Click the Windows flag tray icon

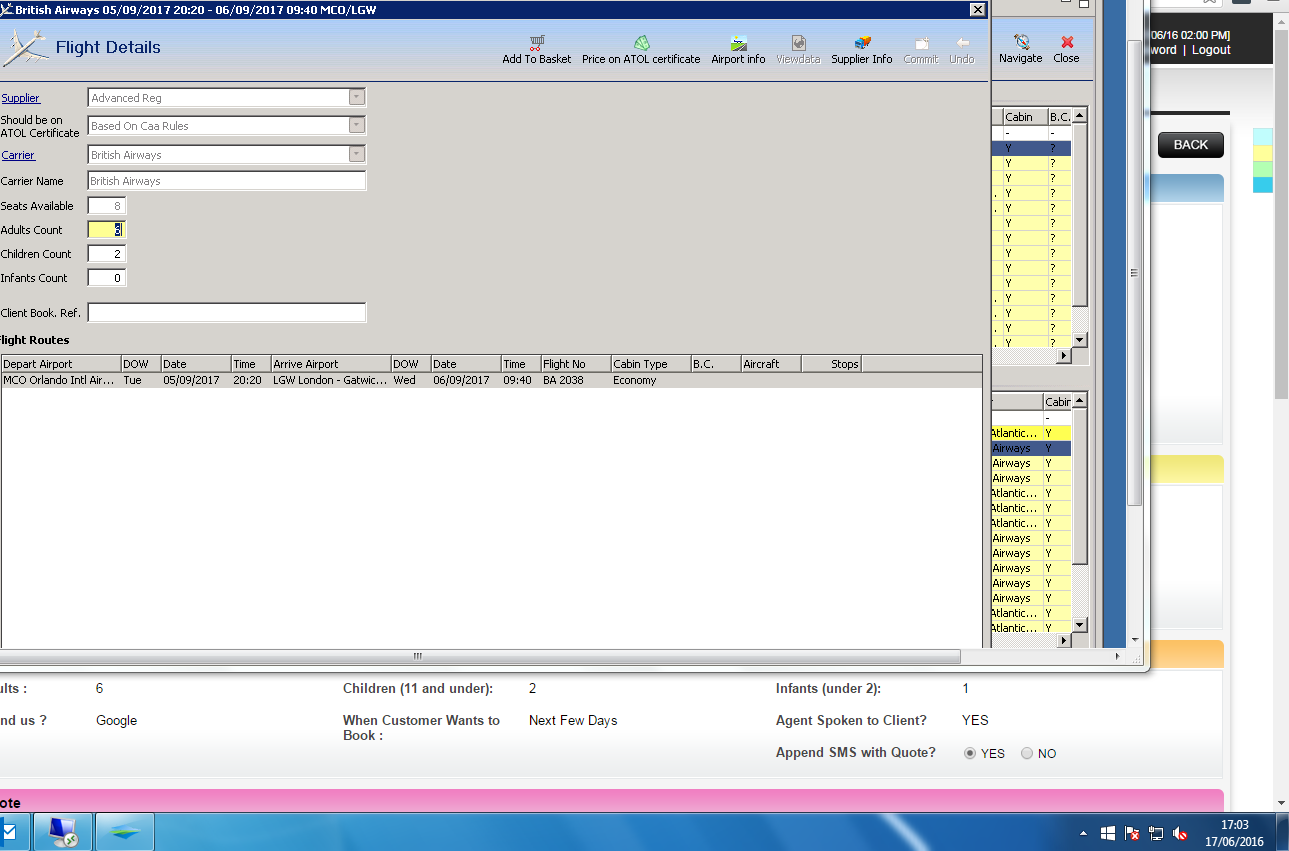pyautogui.click(x=1108, y=832)
